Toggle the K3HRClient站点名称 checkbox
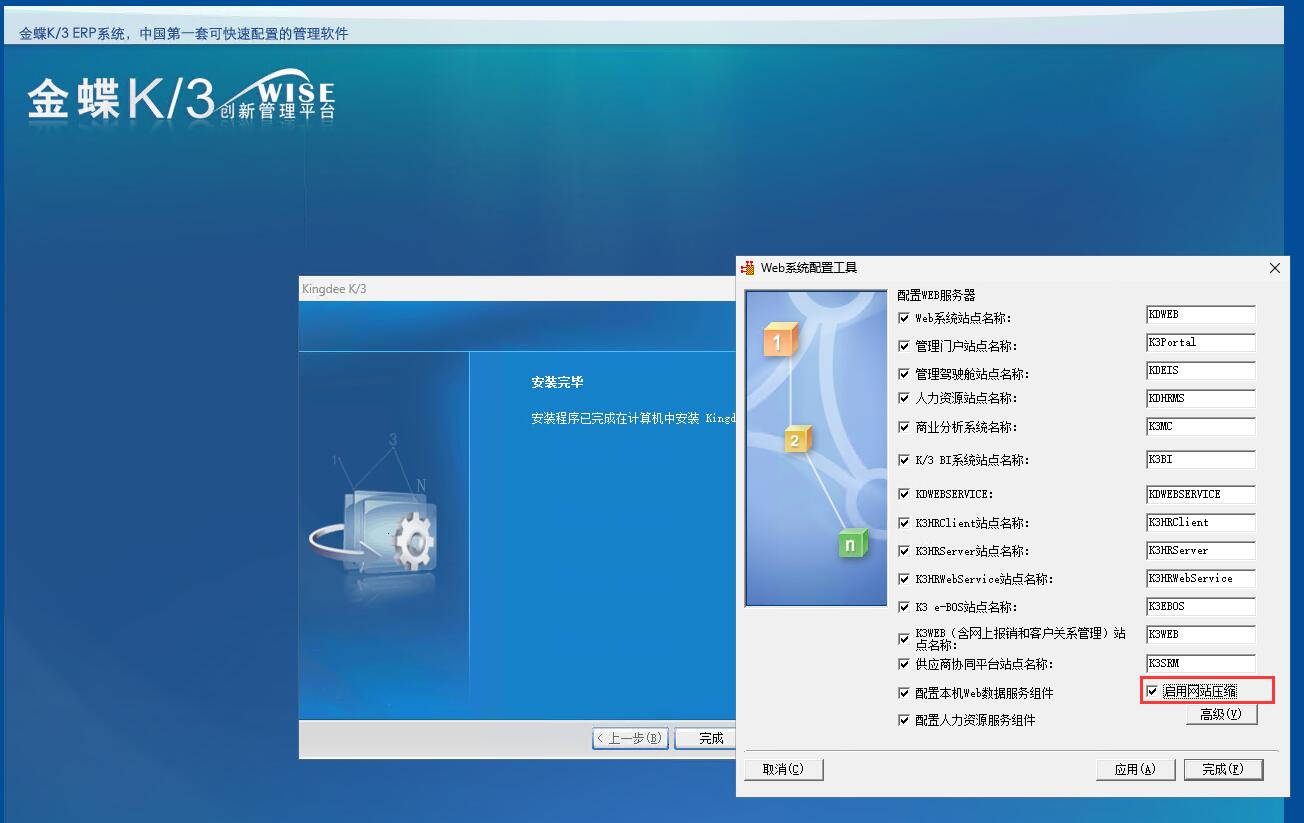 pyautogui.click(x=904, y=523)
